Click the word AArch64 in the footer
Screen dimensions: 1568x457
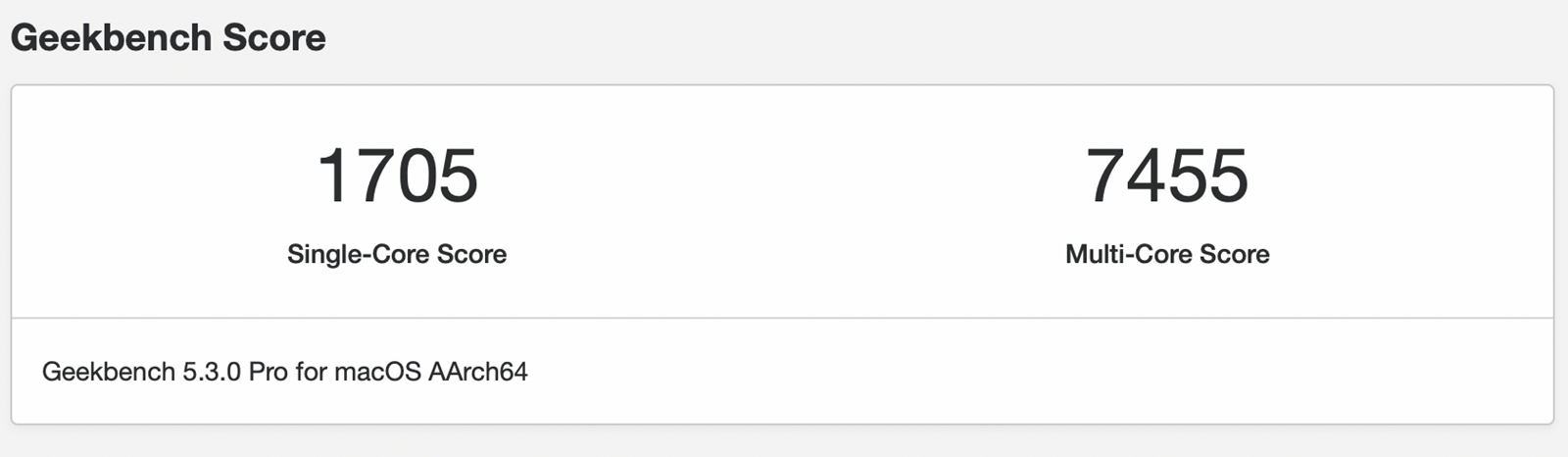[478, 372]
